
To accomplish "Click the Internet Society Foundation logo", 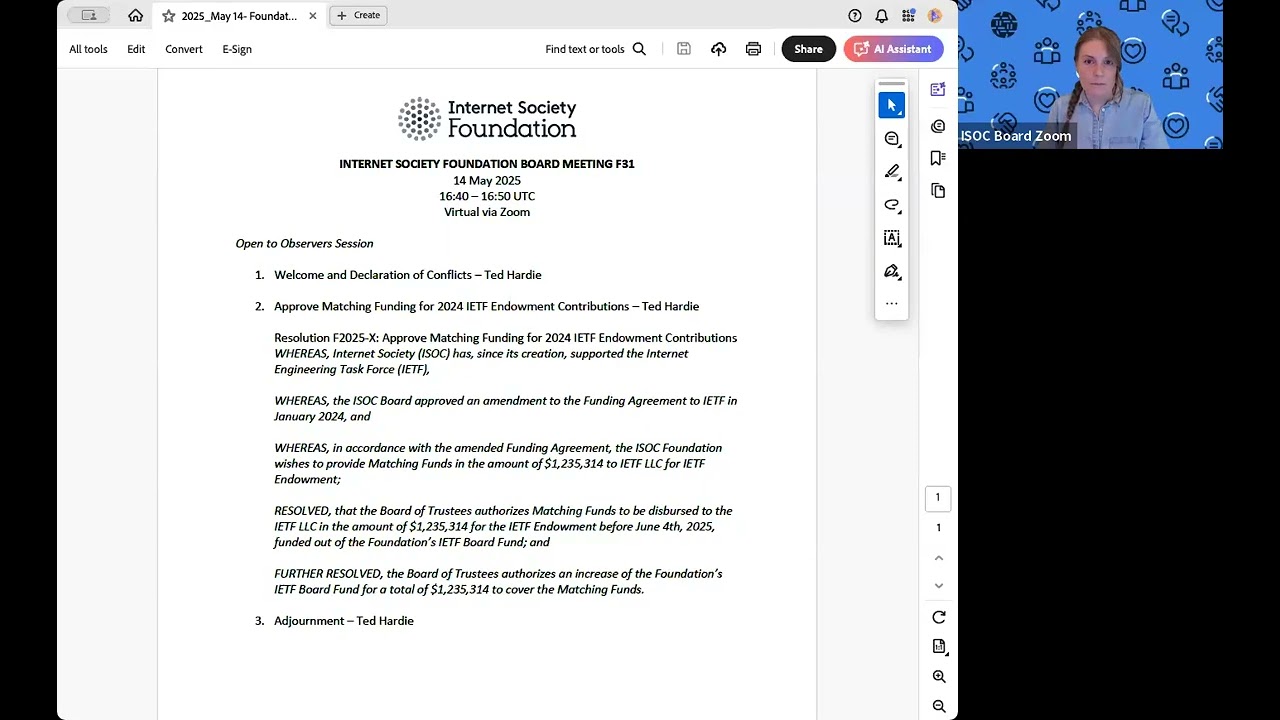I will (487, 119).
